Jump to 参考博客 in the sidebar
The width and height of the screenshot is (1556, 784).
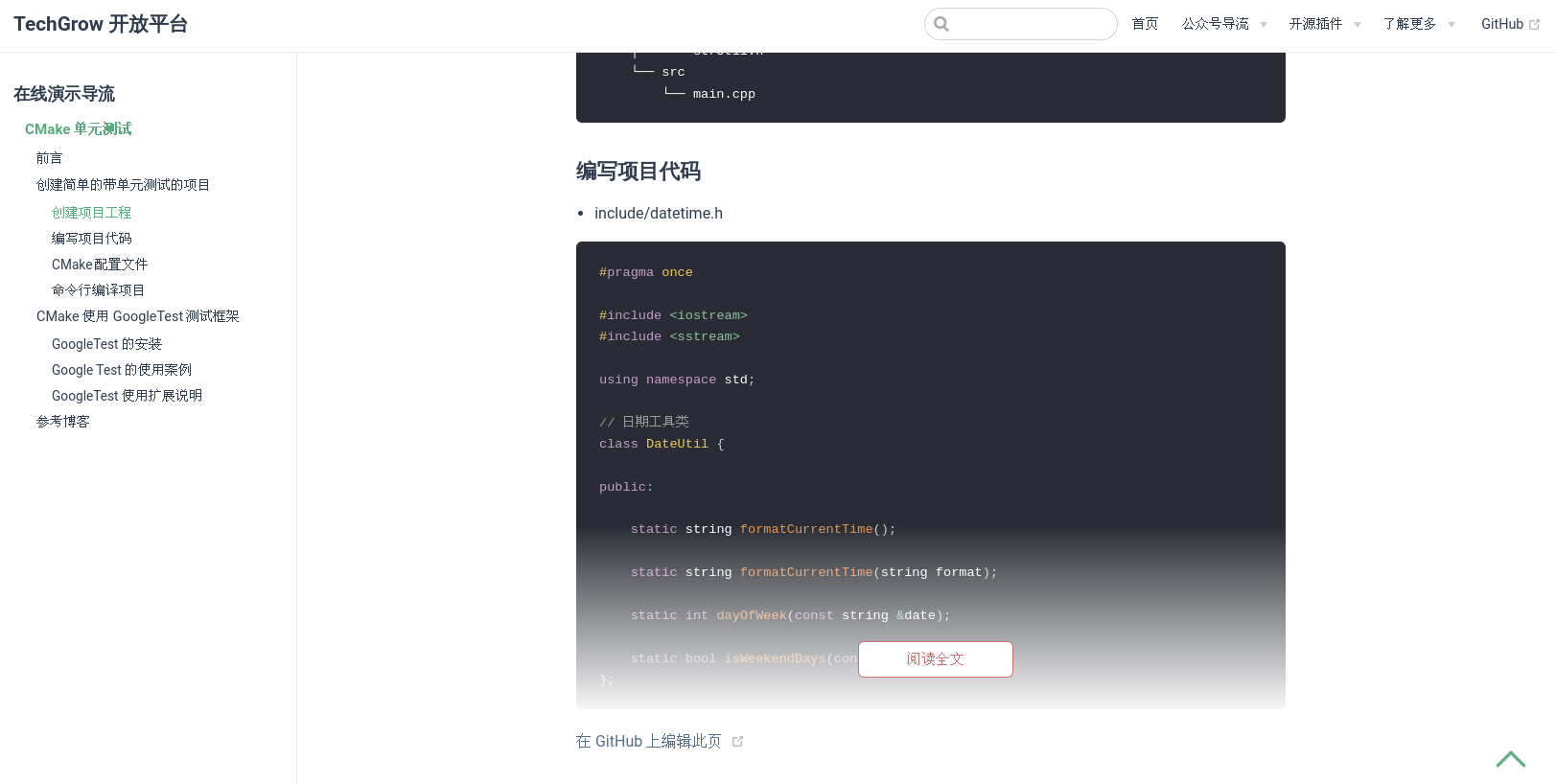click(x=63, y=422)
